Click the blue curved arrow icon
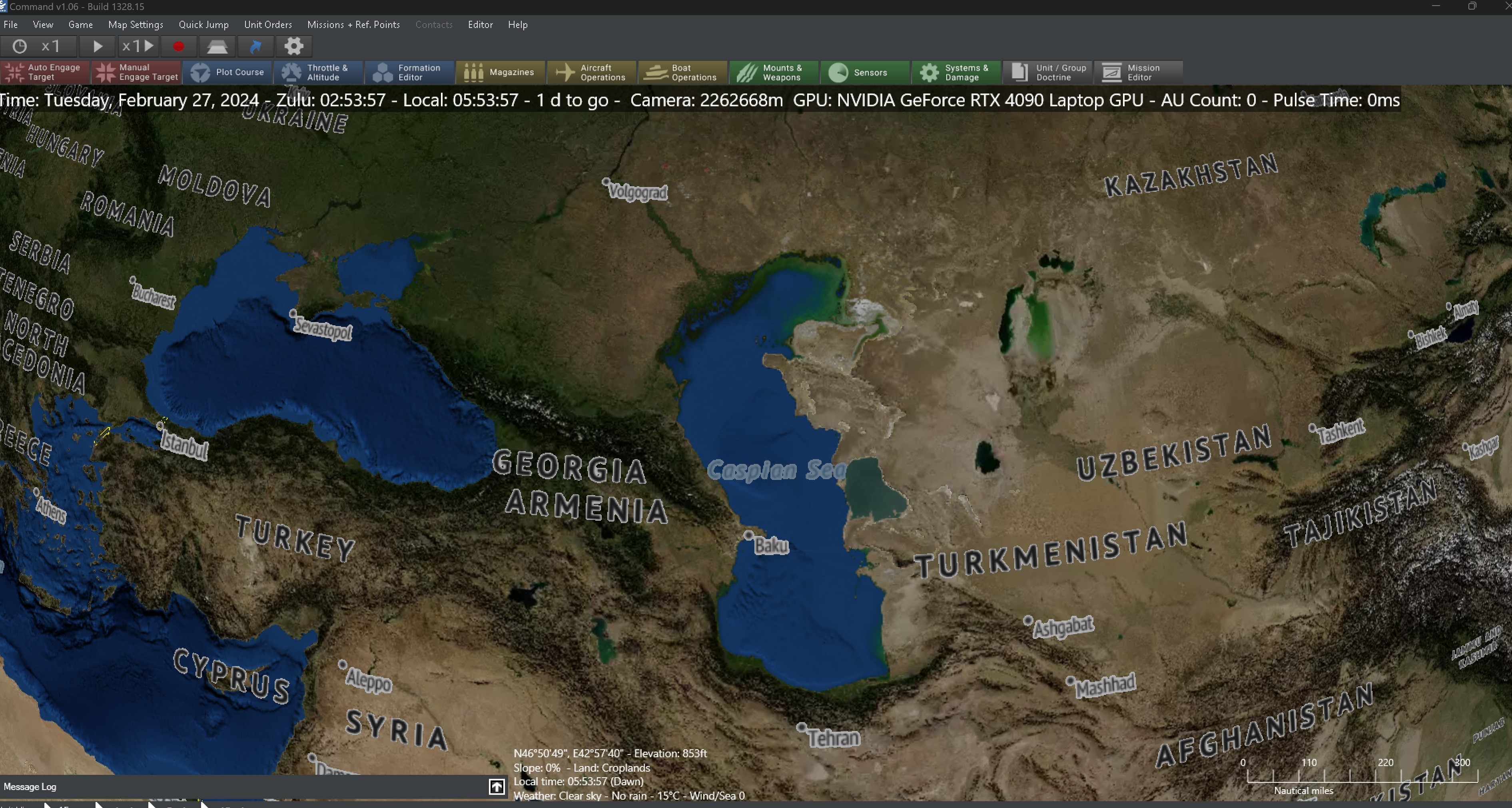Screen dimensions: 1512x808 256,46
